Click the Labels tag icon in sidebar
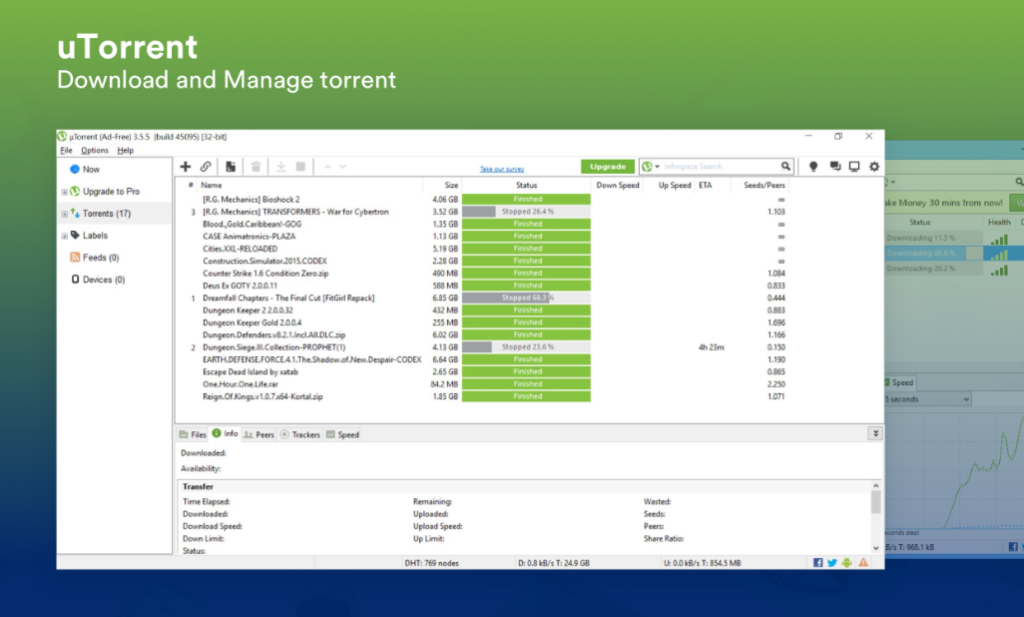The width and height of the screenshot is (1024, 617). tap(75, 235)
